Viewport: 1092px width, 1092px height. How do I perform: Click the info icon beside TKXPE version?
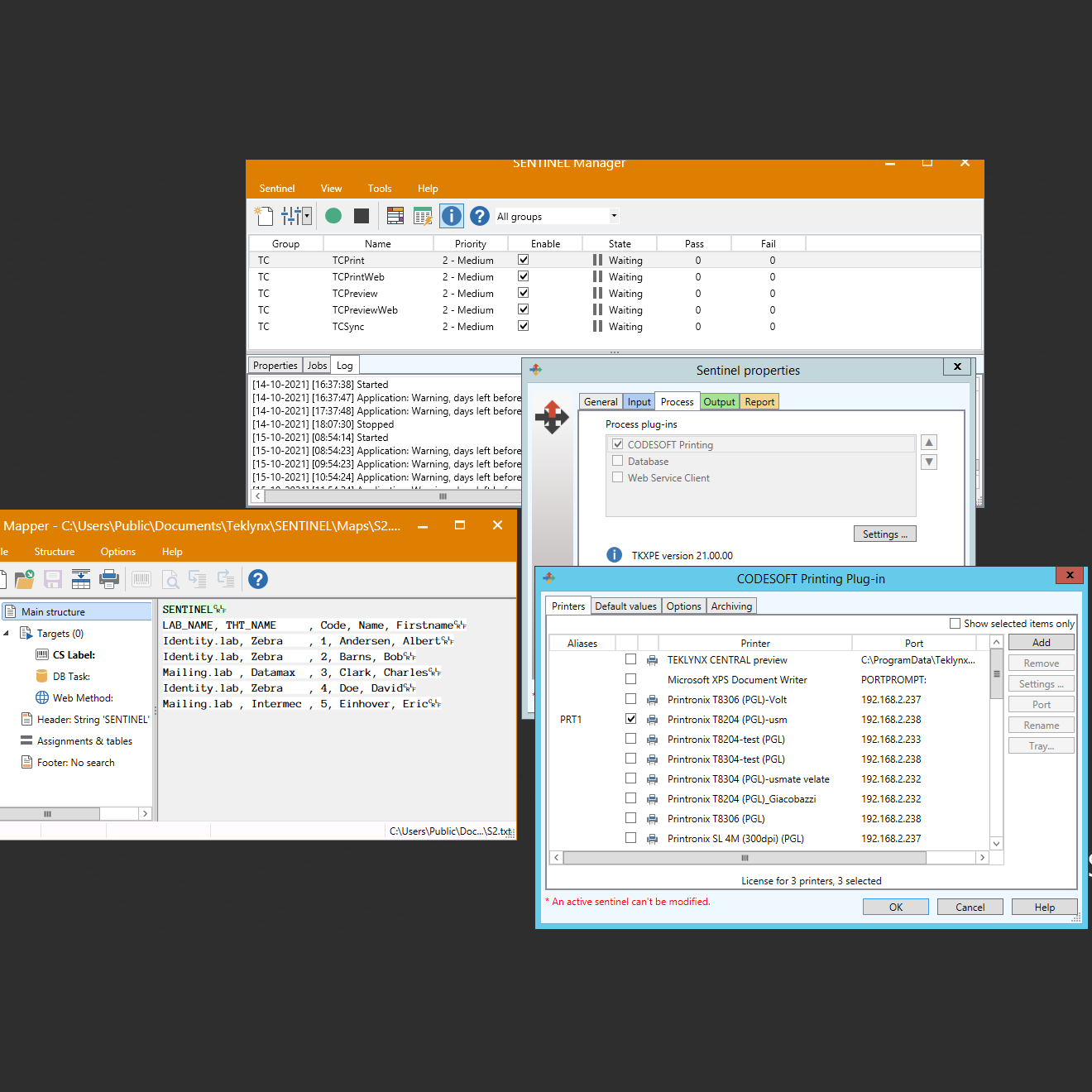[x=615, y=555]
